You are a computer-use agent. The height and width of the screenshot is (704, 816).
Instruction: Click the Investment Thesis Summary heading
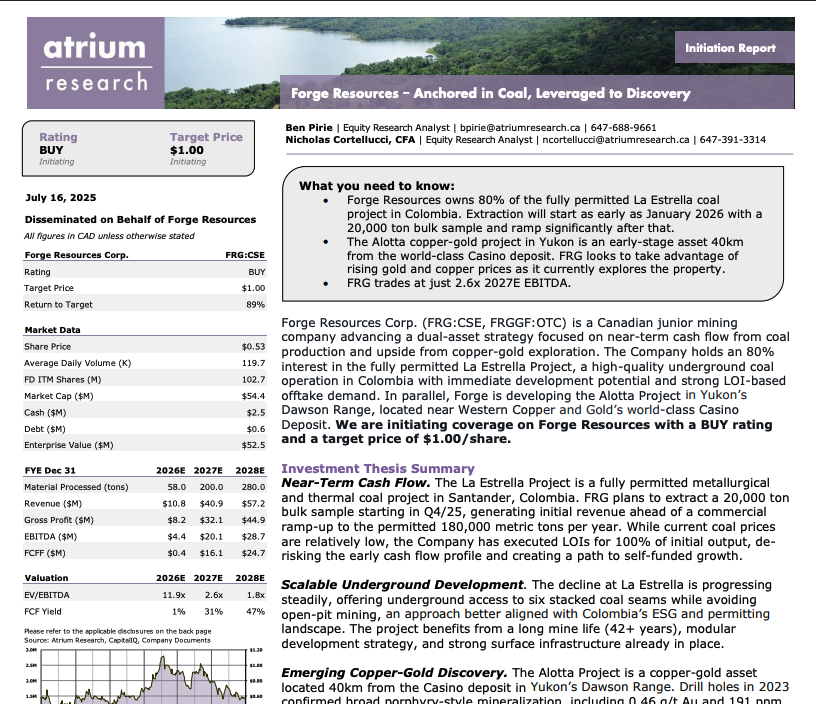tap(378, 468)
